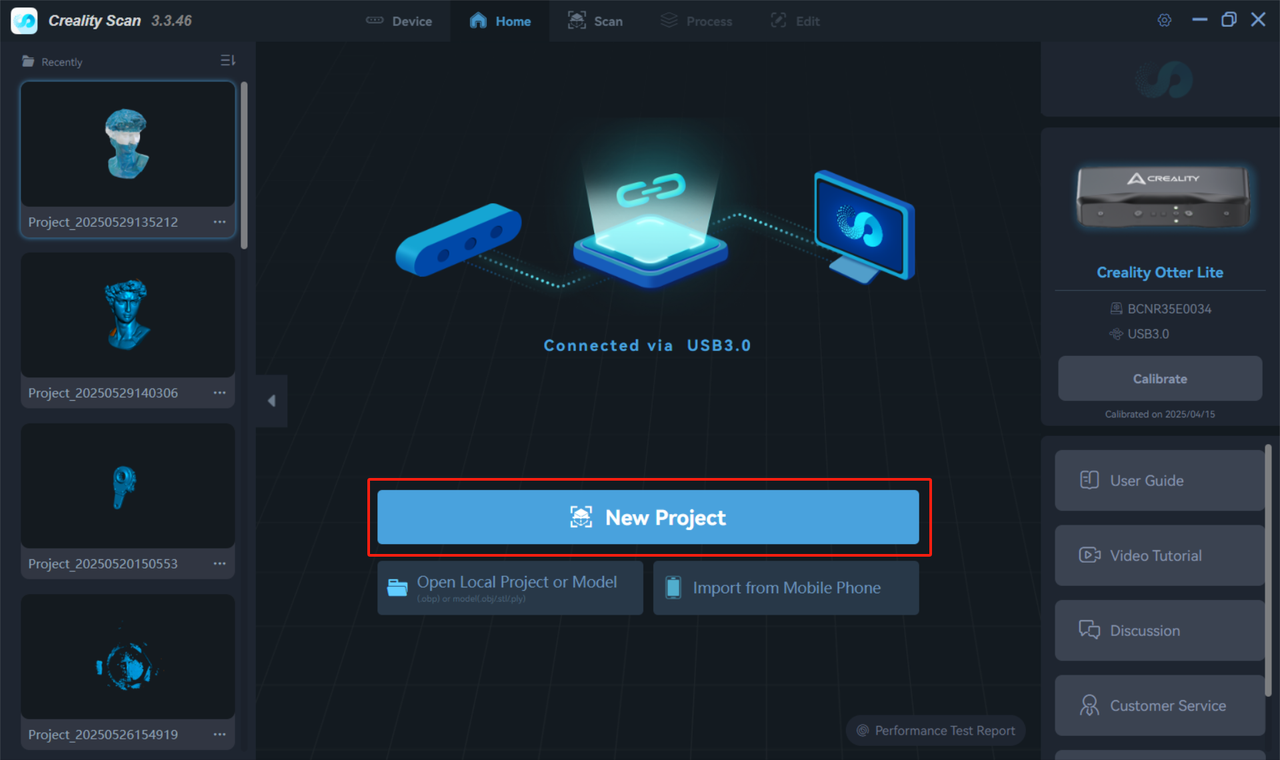The image size is (1280, 760).
Task: Select the Process tab
Action: pyautogui.click(x=696, y=21)
